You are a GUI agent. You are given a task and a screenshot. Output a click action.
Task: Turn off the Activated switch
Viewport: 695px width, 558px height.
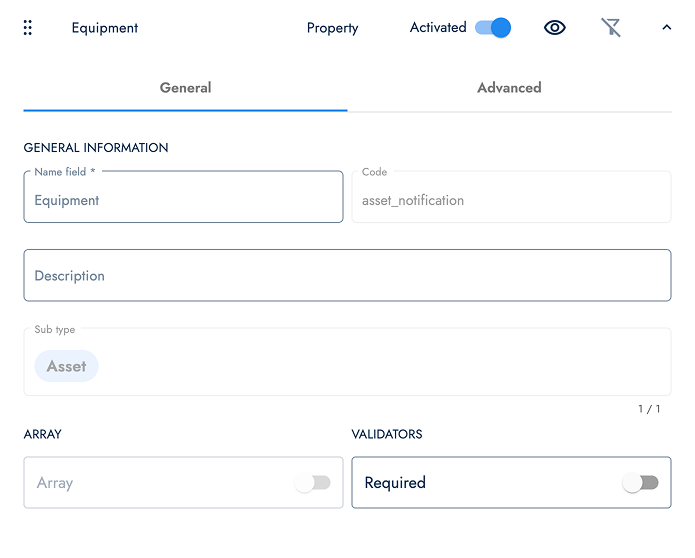click(x=493, y=28)
